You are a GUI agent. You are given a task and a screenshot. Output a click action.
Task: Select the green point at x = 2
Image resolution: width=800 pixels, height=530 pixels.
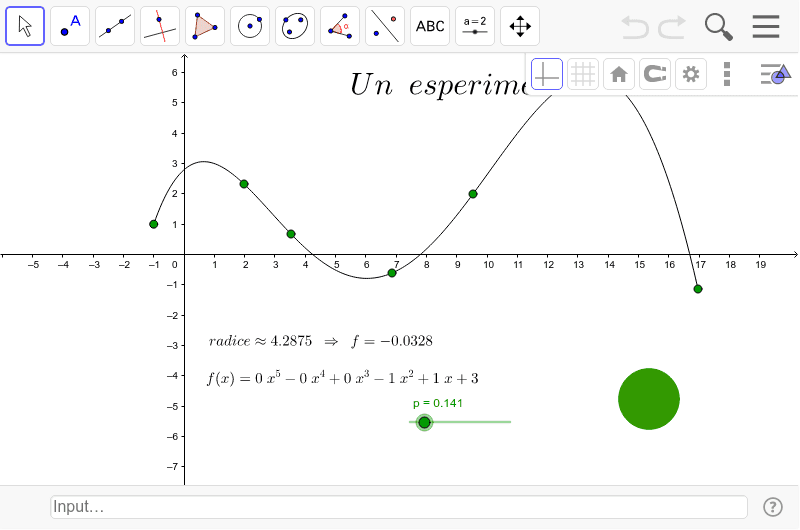point(244,184)
